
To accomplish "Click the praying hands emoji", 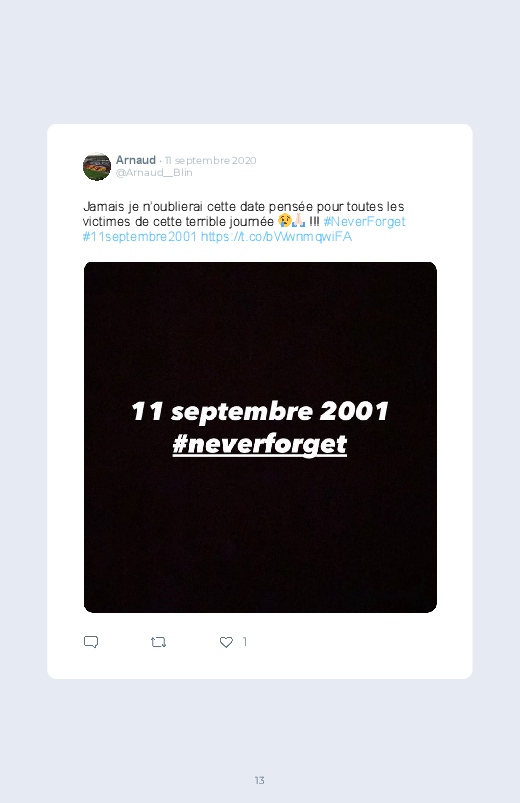I will click(298, 221).
